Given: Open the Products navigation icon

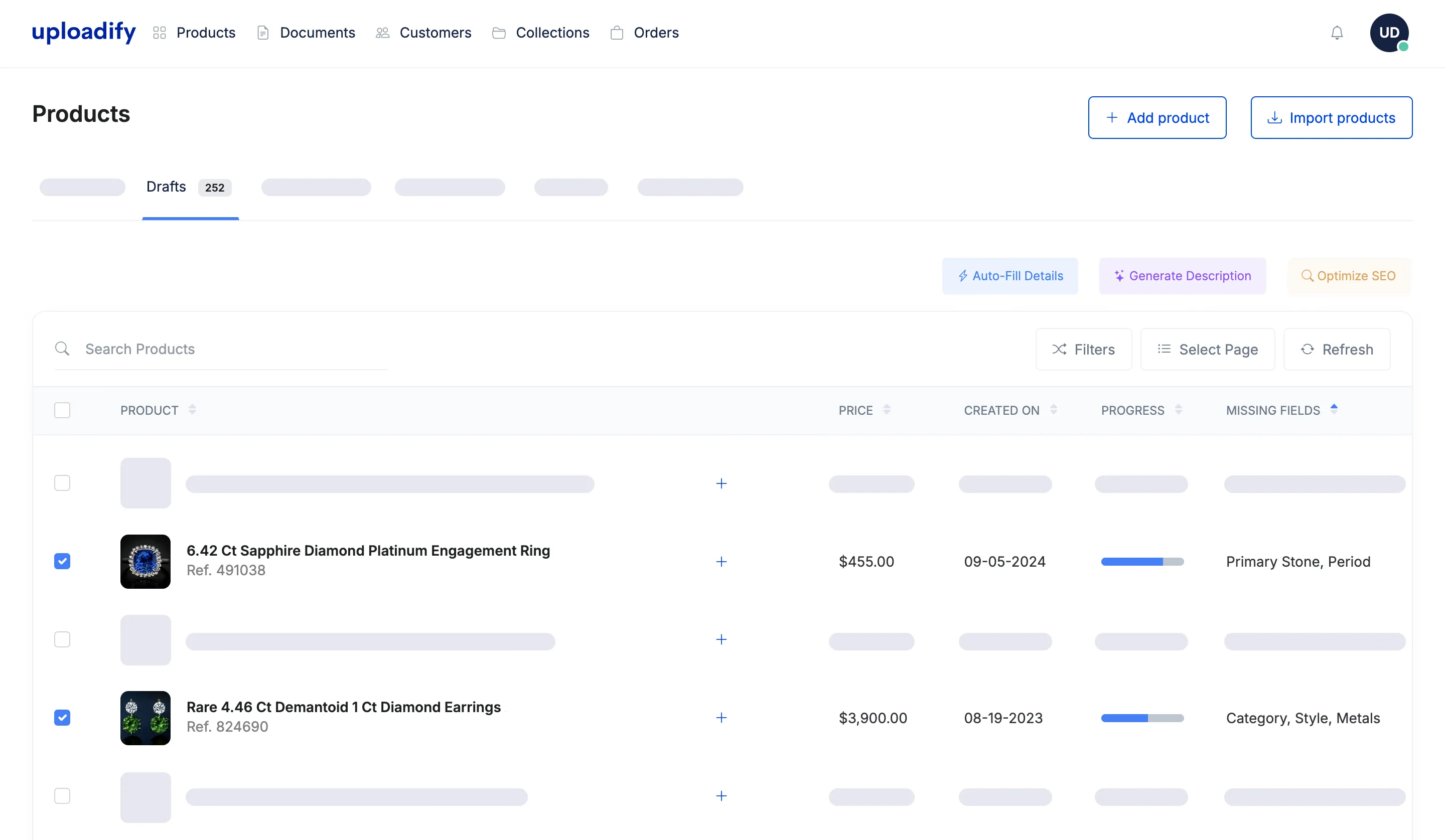Looking at the screenshot, I should 160,33.
